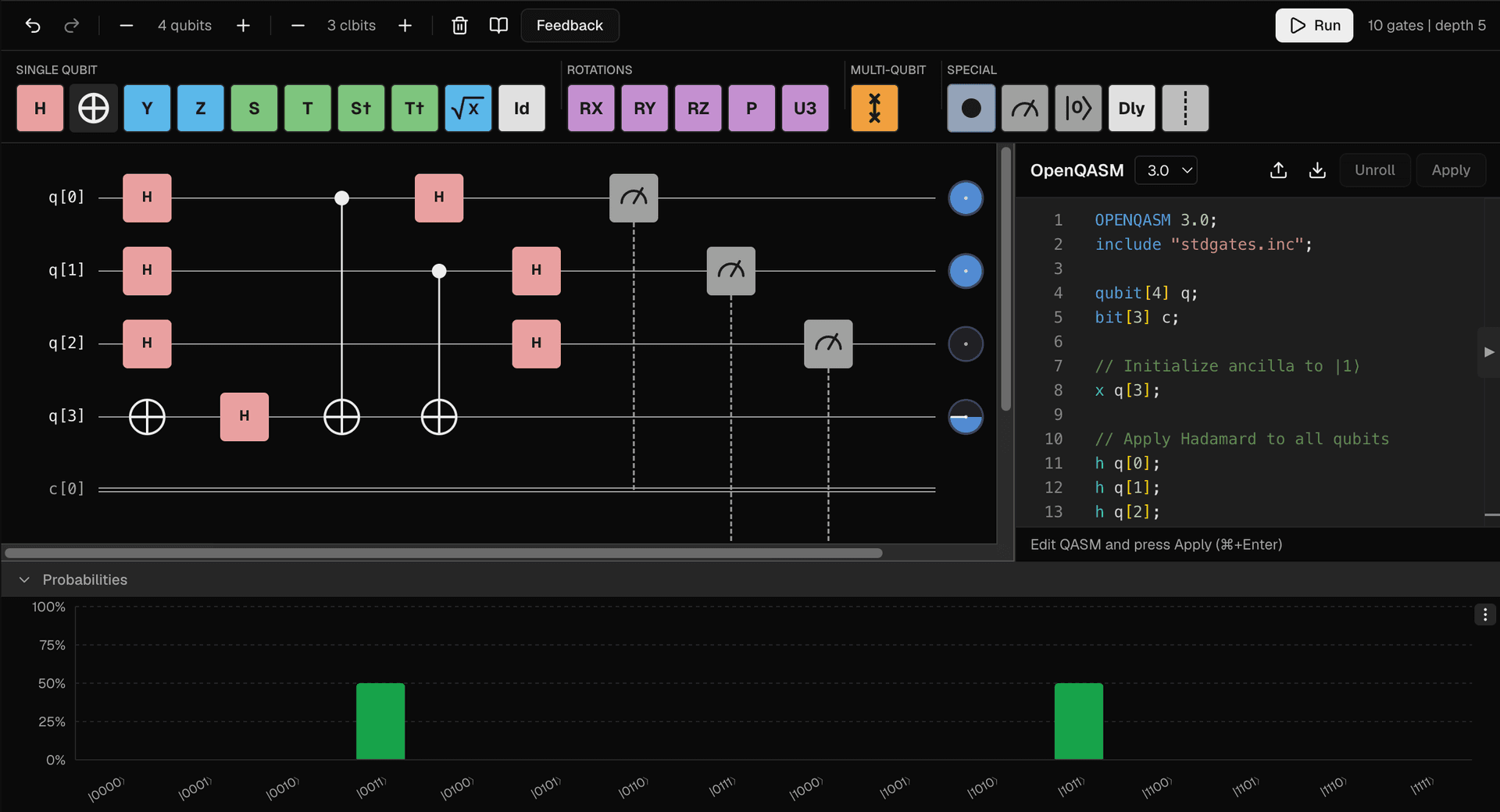Select the square-root X gate

[x=468, y=109]
